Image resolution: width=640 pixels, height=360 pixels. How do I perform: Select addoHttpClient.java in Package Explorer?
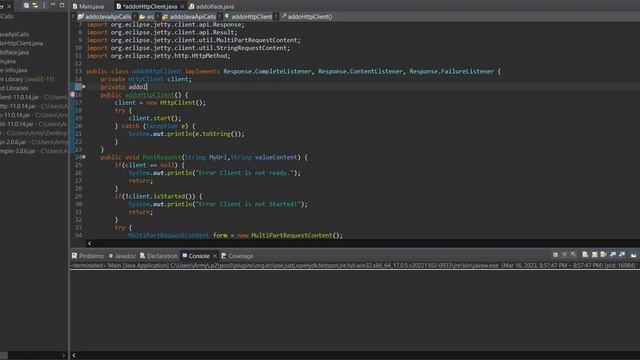coord(21,43)
